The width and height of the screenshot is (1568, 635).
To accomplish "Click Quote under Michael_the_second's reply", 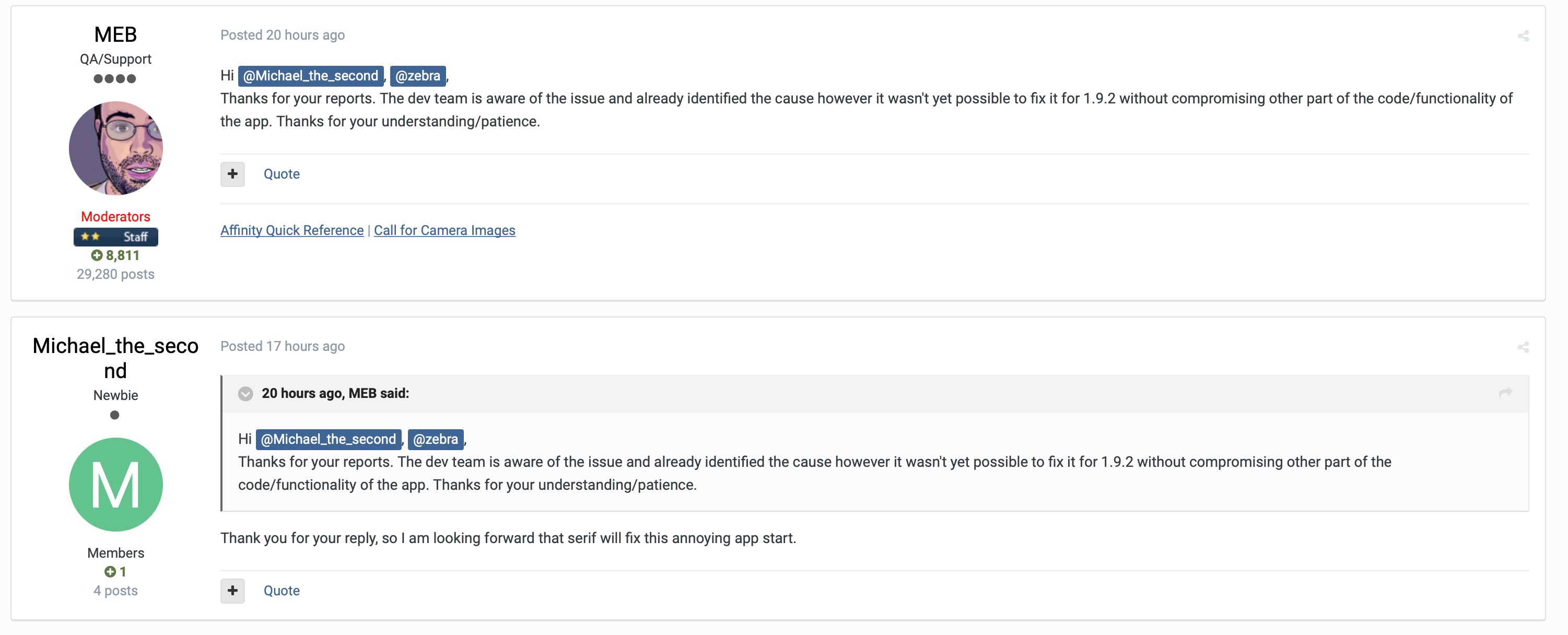I will pos(281,591).
